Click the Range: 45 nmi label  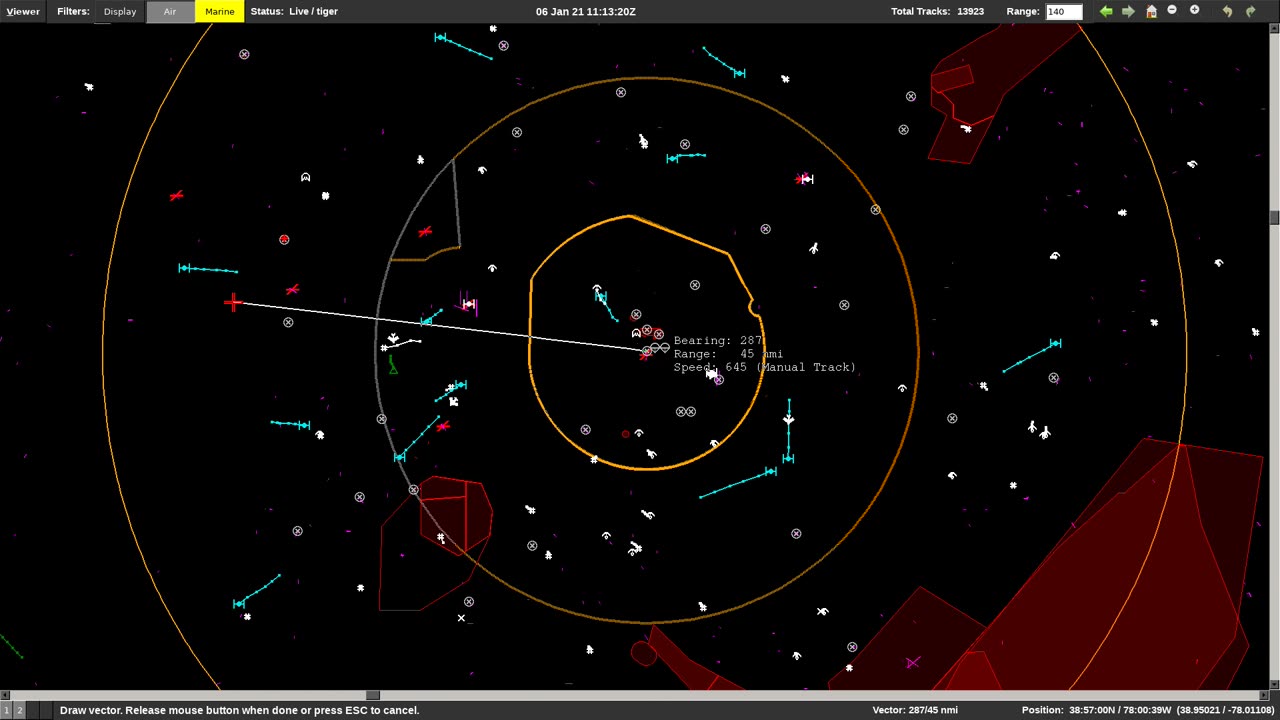click(x=728, y=354)
